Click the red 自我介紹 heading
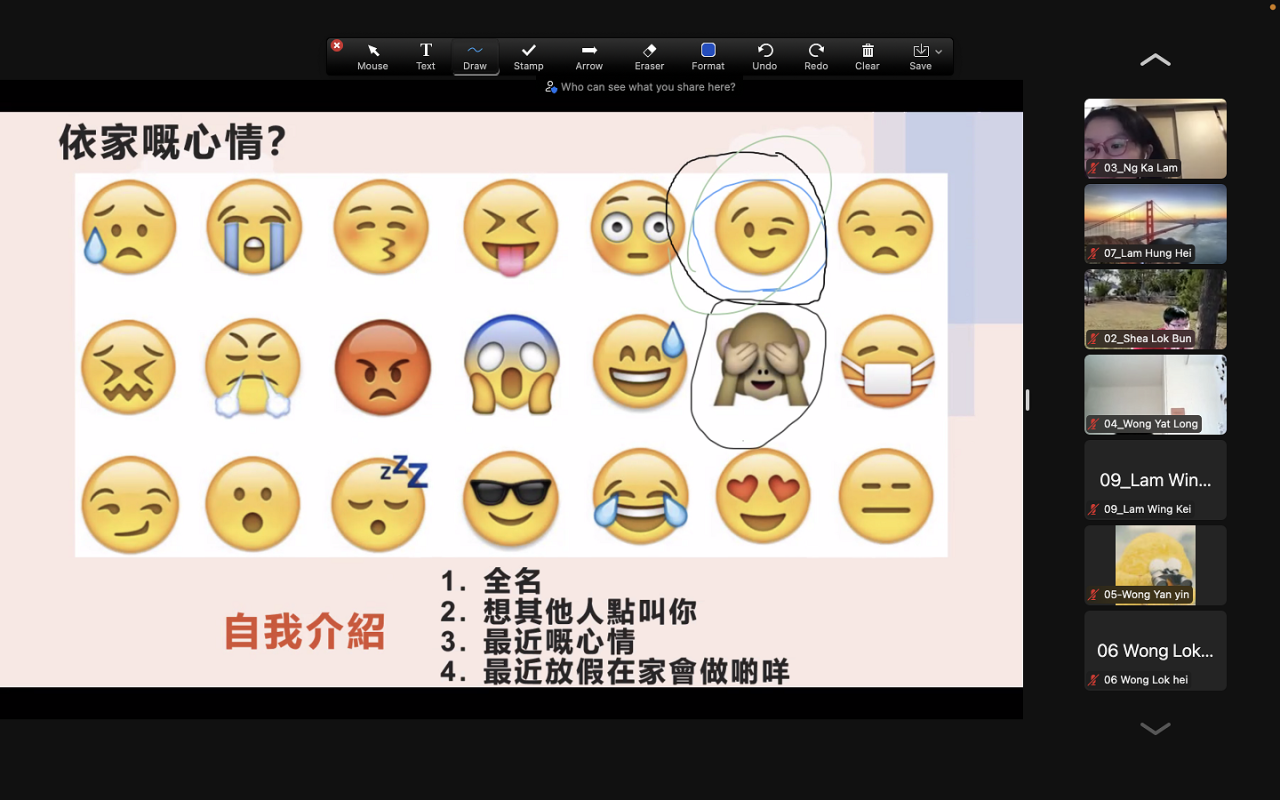Viewport: 1280px width, 800px height. [305, 632]
